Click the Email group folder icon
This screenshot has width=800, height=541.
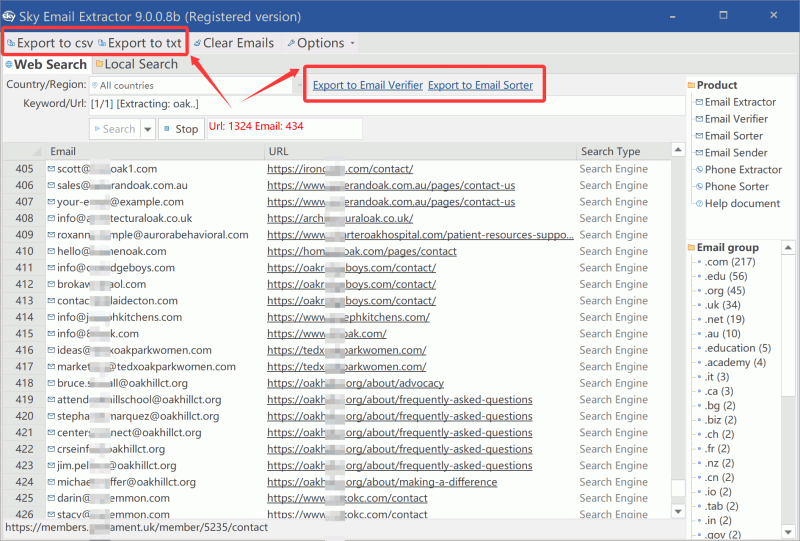(x=691, y=248)
